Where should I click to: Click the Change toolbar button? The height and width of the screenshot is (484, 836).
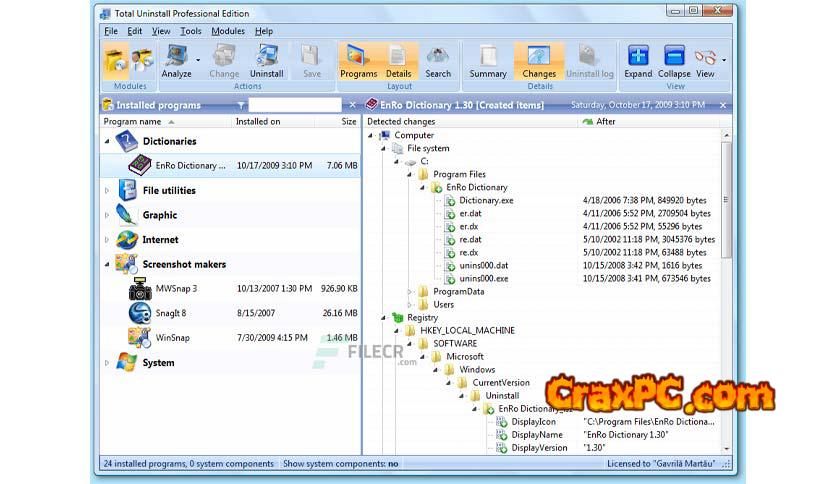pos(224,61)
